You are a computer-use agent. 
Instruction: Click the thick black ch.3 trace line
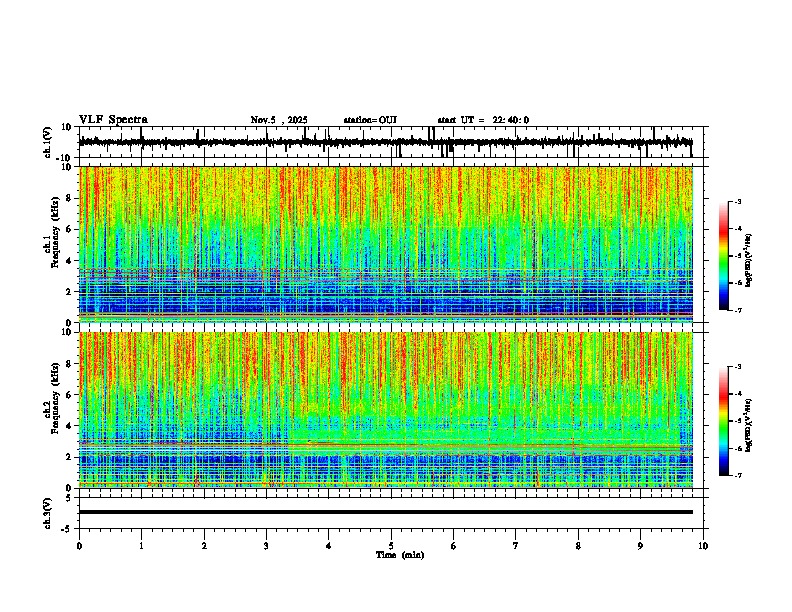pyautogui.click(x=386, y=512)
